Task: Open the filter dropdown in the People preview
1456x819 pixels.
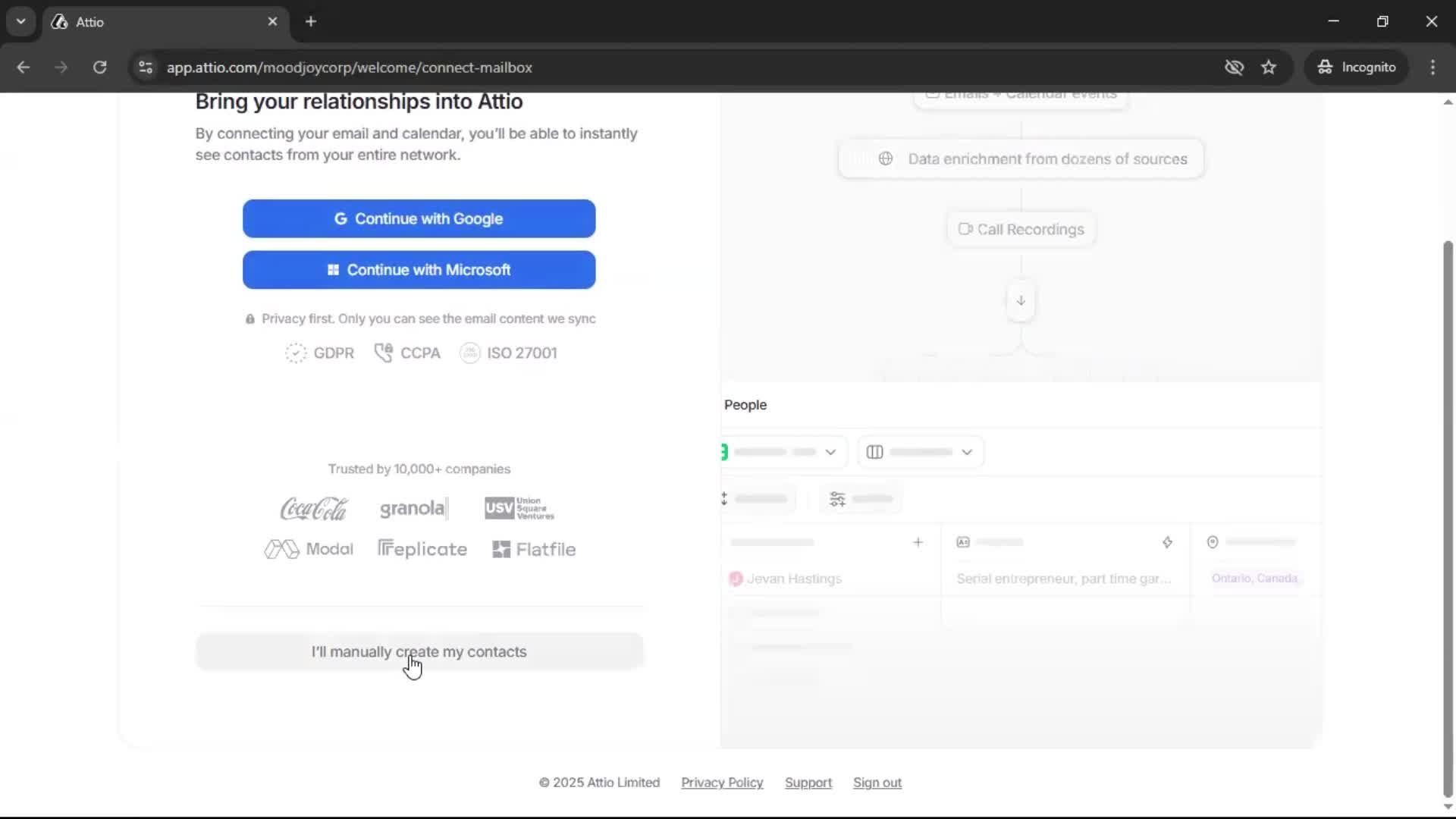Action: 781,451
